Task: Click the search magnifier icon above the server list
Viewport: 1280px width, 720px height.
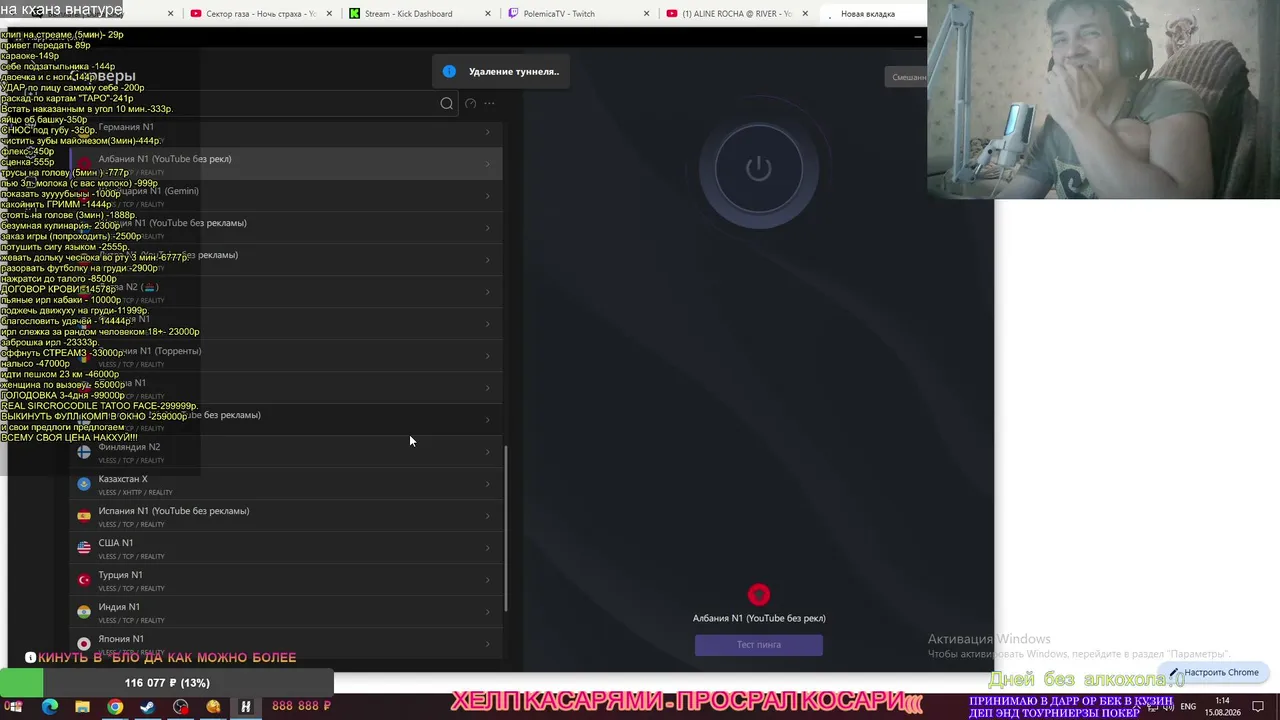Action: pyautogui.click(x=447, y=103)
